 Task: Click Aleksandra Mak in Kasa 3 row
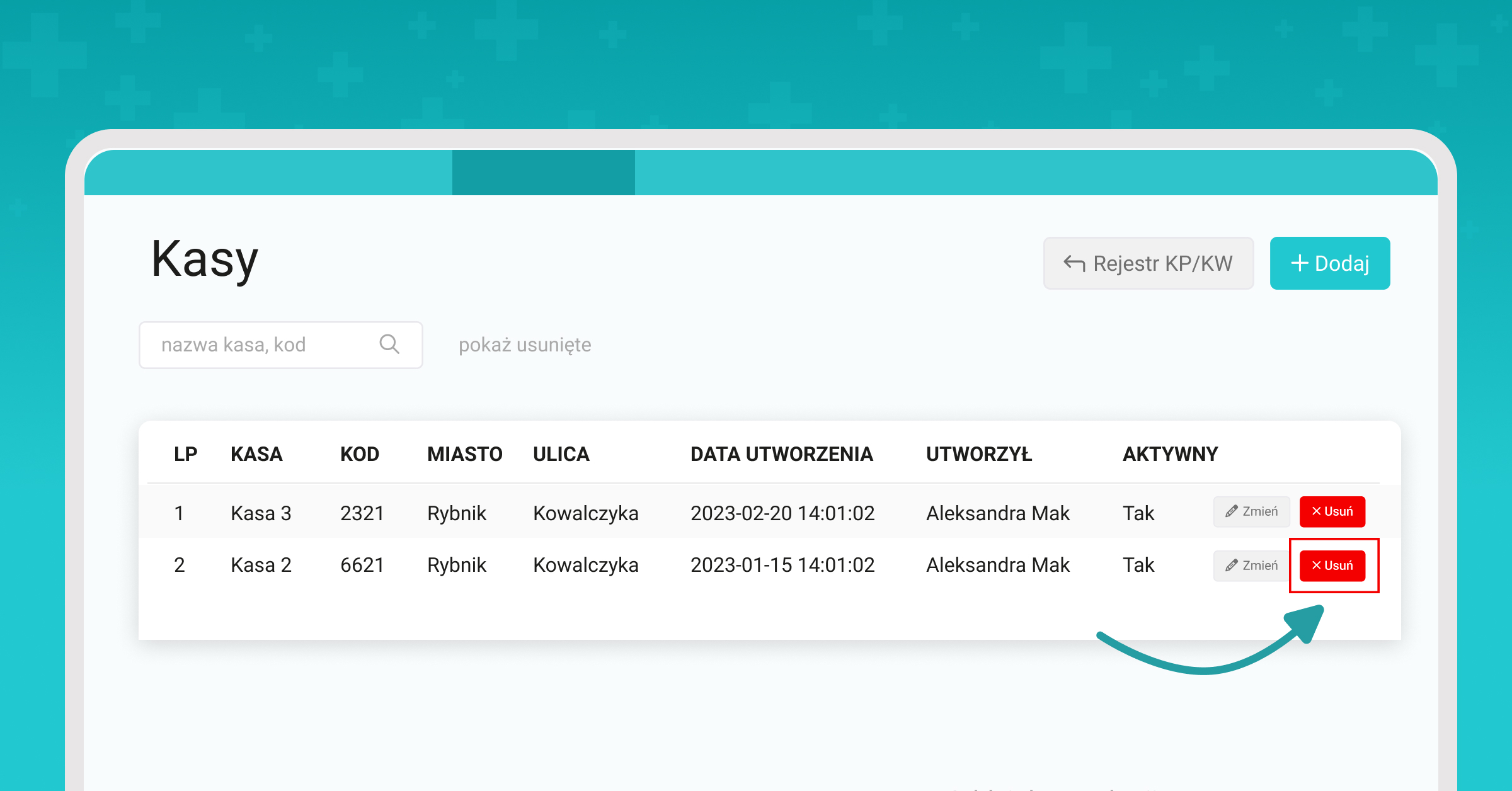pos(997,513)
